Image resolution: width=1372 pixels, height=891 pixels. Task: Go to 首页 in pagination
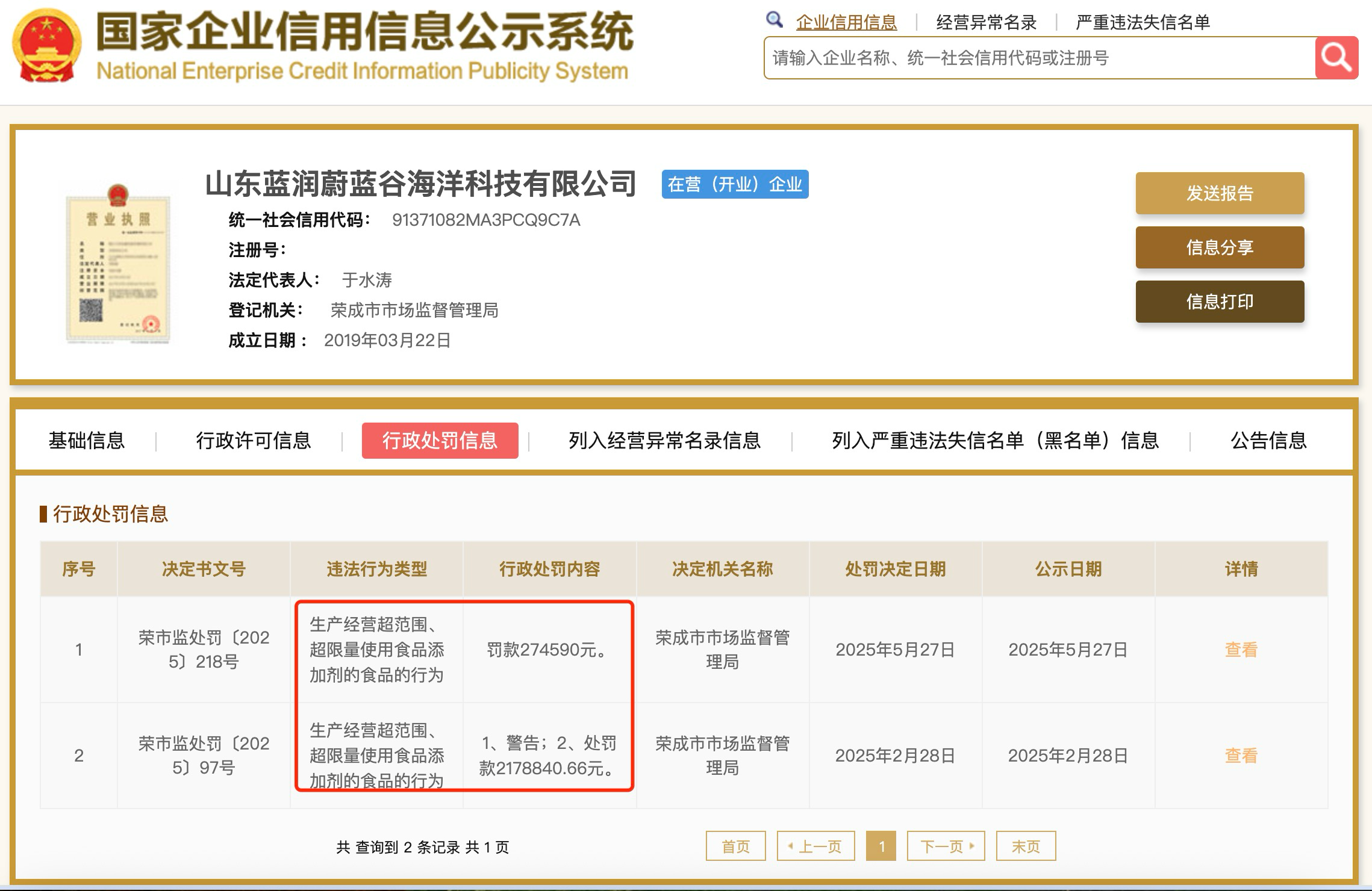click(x=736, y=846)
